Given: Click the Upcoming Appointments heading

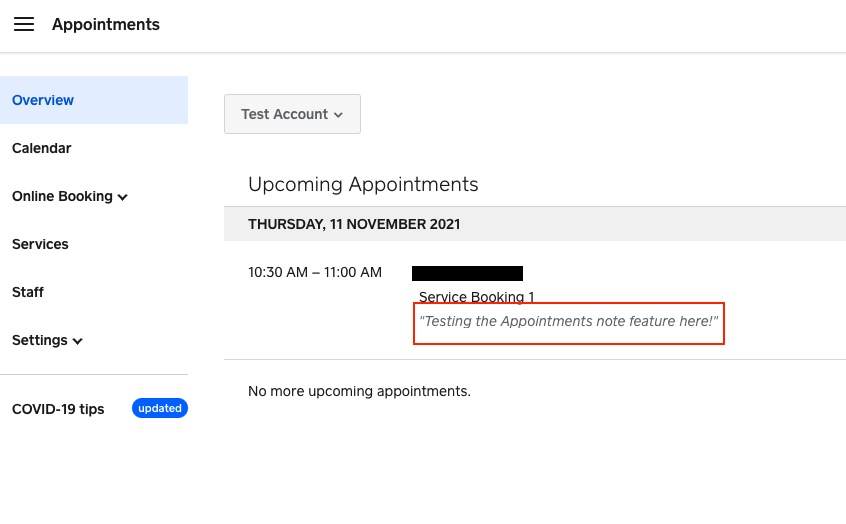Looking at the screenshot, I should [363, 184].
